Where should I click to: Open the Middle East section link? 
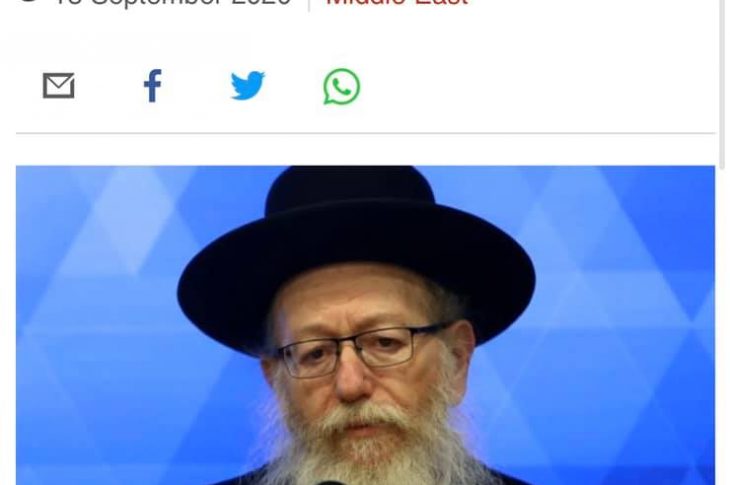coord(397,2)
